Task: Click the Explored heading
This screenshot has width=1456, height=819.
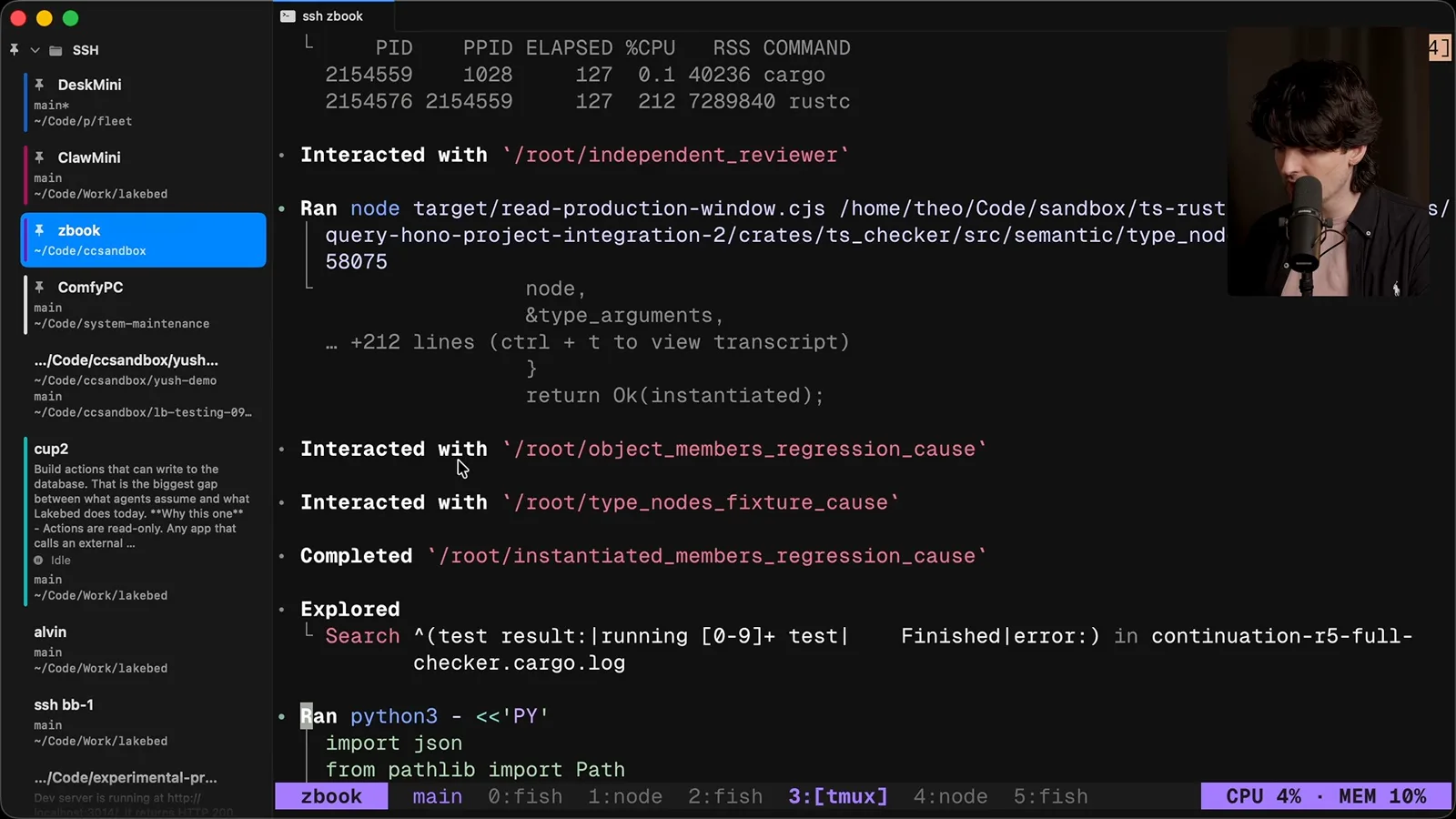Action: 350,609
